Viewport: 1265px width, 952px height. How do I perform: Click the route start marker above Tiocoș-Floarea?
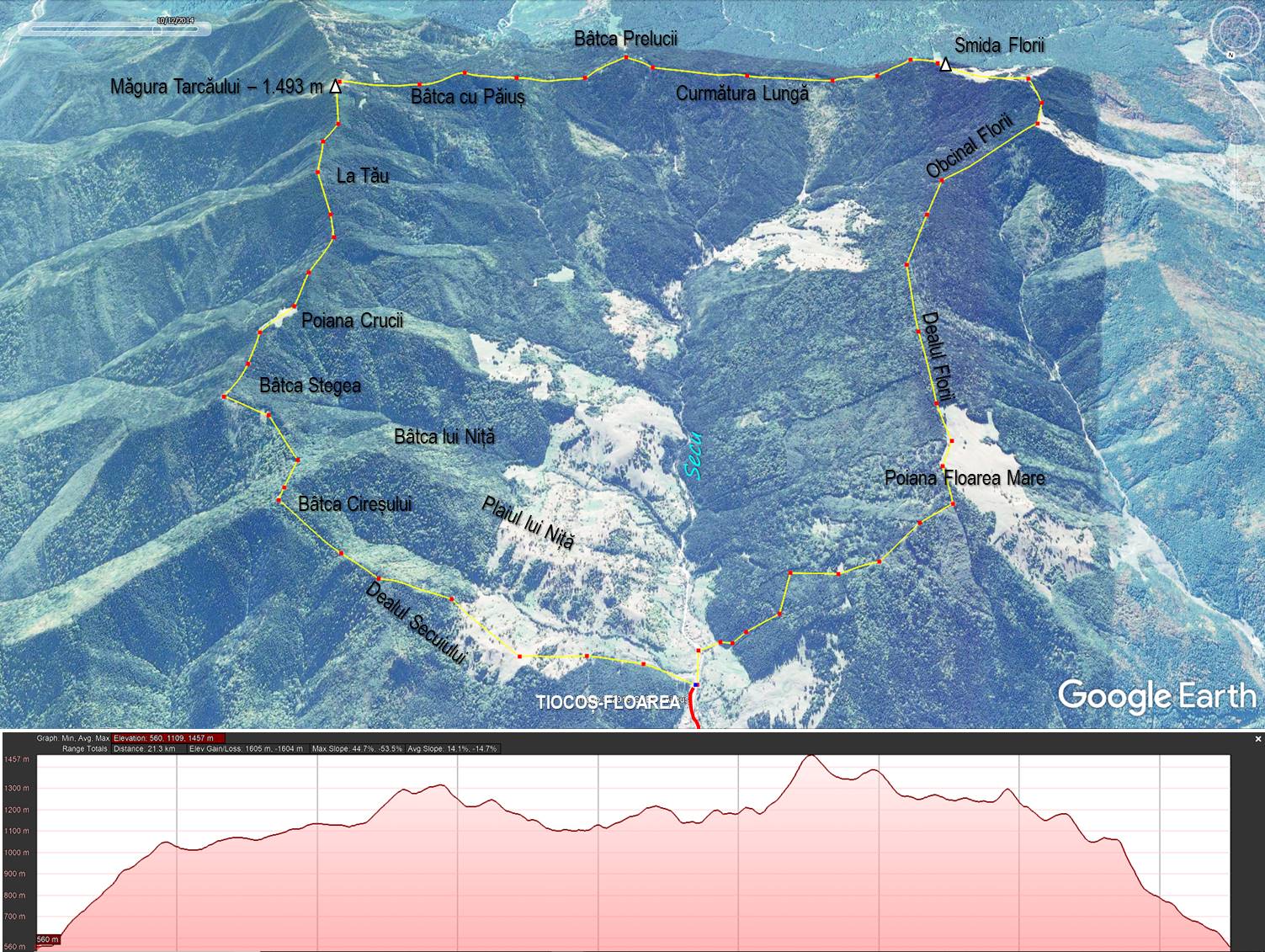pos(696,684)
